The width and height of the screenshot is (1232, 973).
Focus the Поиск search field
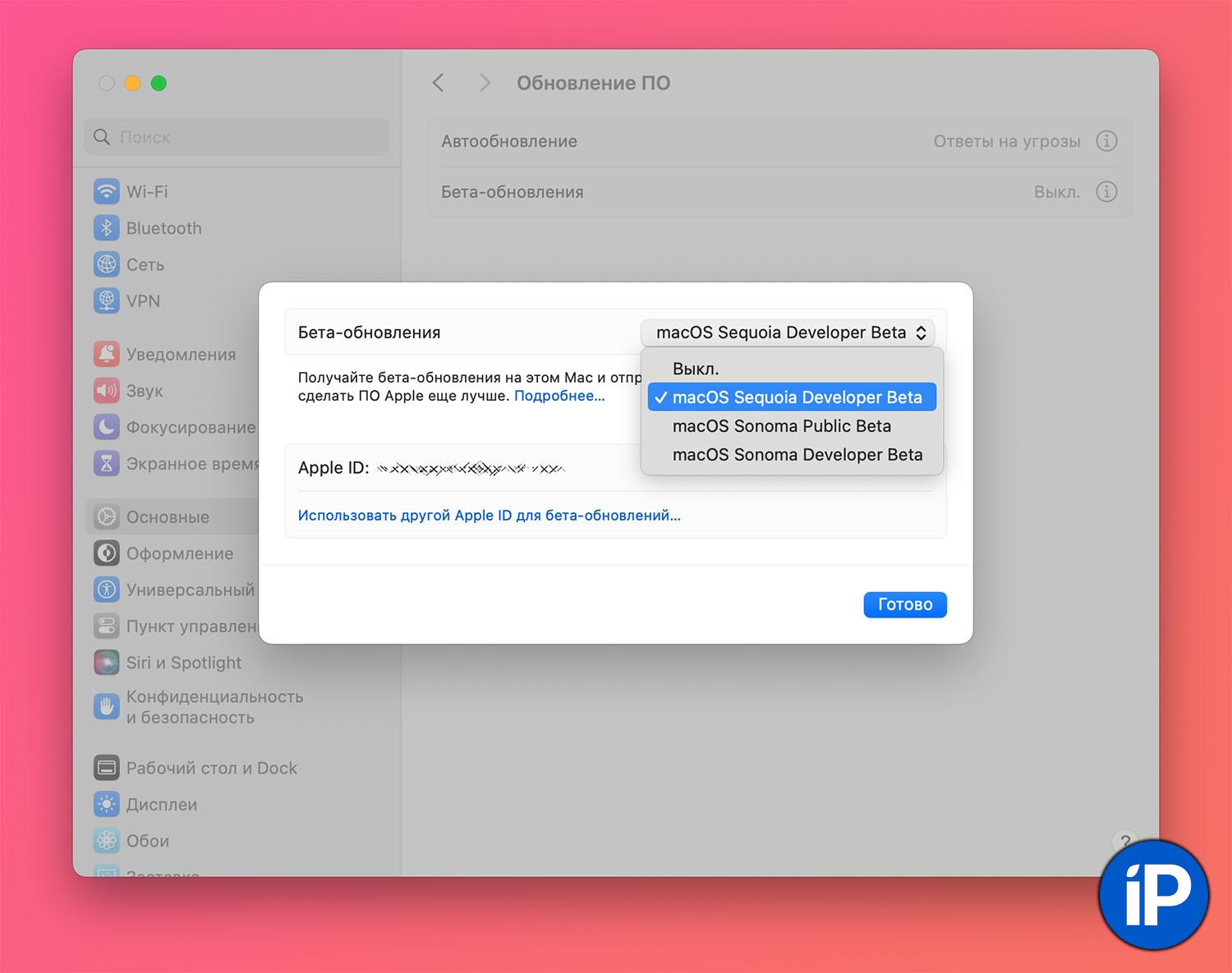[237, 137]
